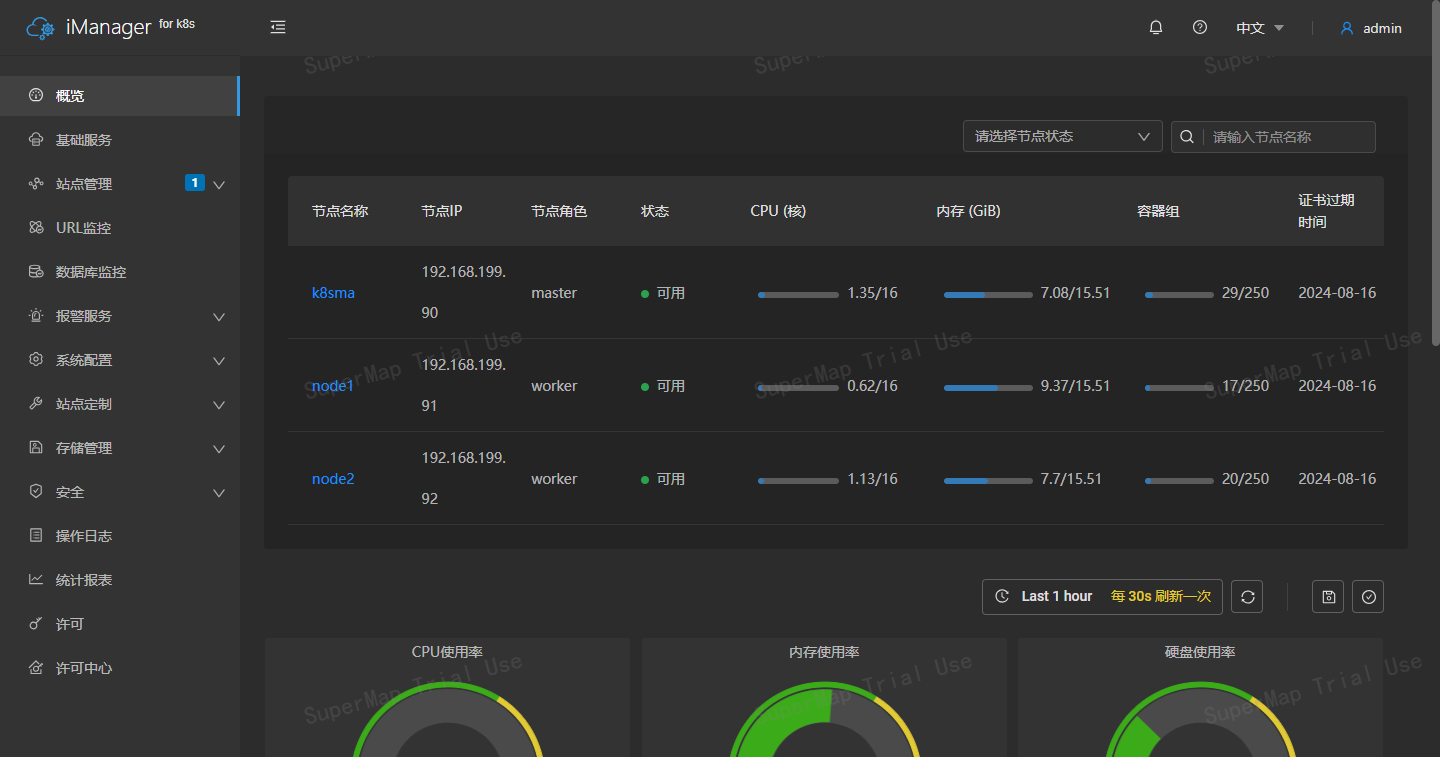
Task: Click the 存储管理 storage icon
Action: tap(36, 448)
